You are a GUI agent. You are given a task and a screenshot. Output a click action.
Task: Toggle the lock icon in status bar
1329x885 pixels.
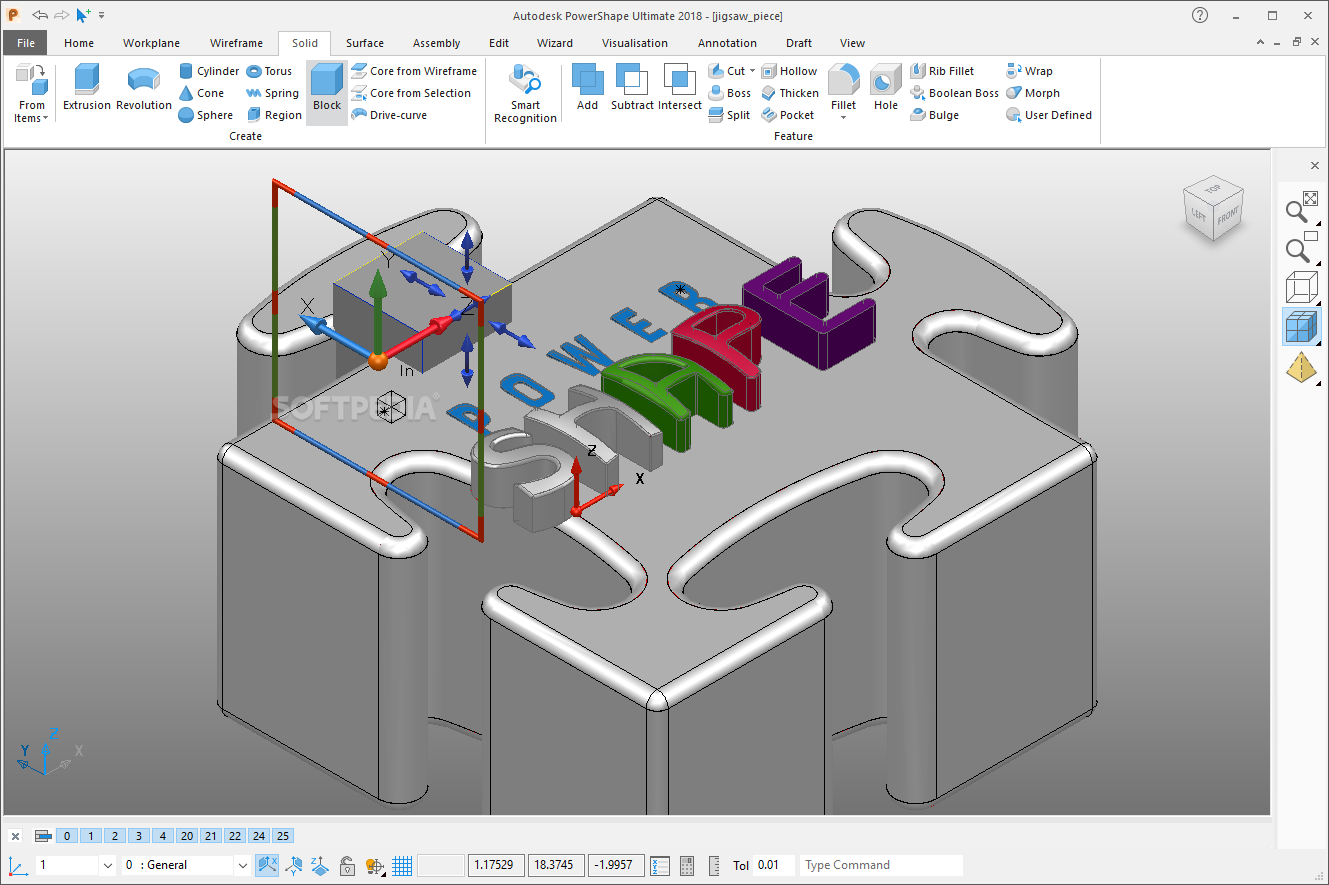(x=347, y=866)
